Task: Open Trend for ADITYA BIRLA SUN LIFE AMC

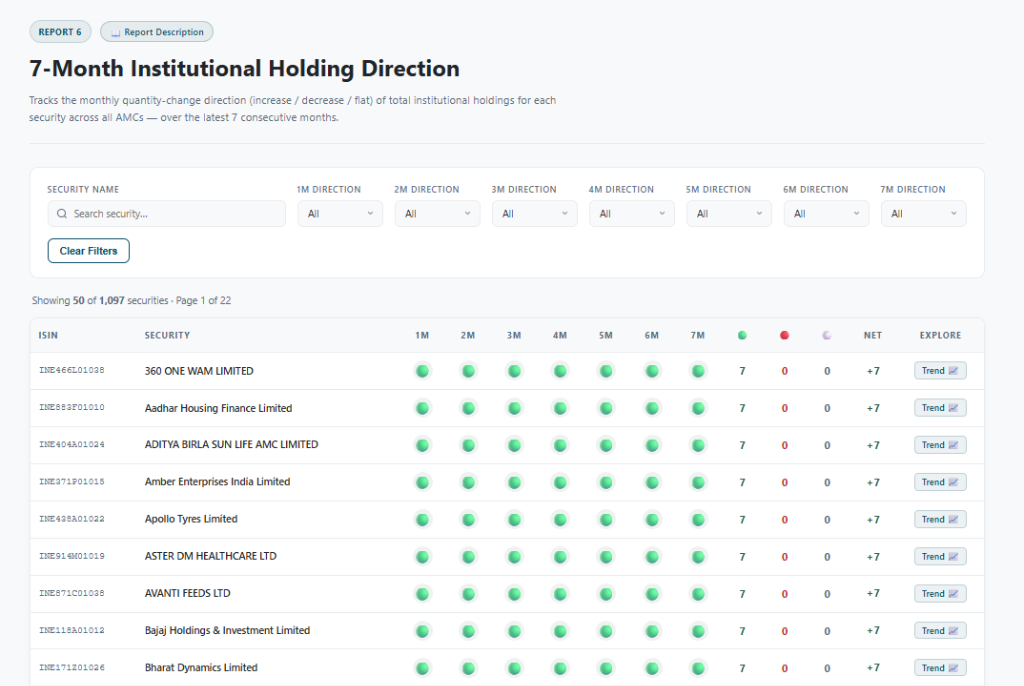Action: 940,445
